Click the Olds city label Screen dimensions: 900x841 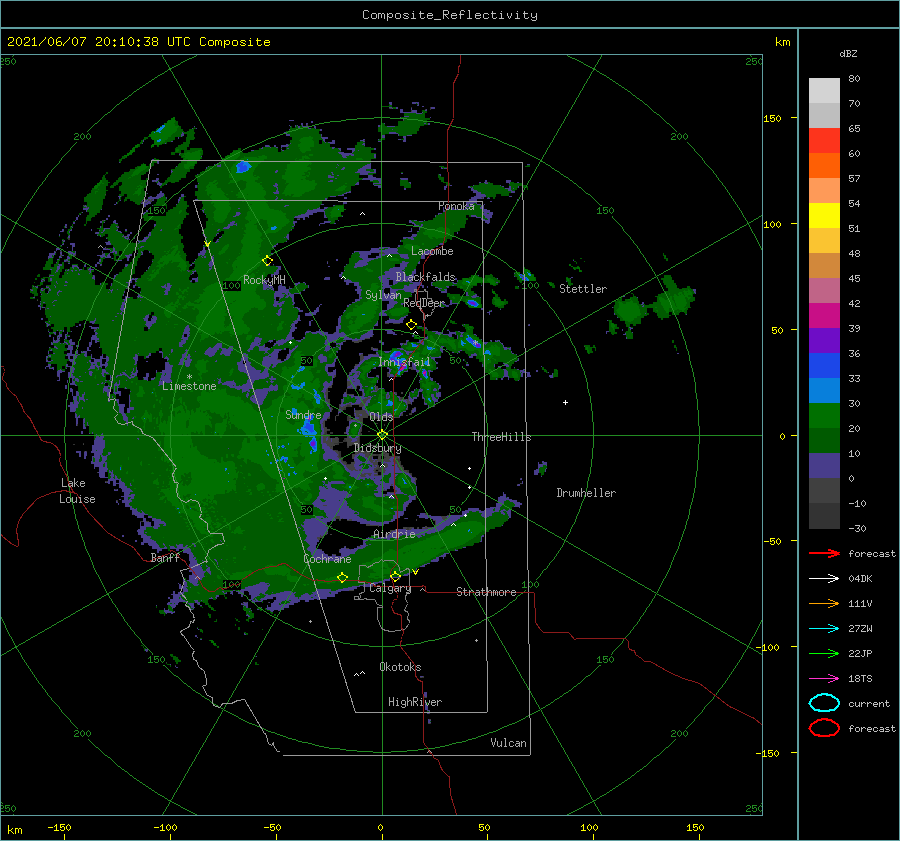pyautogui.click(x=381, y=417)
